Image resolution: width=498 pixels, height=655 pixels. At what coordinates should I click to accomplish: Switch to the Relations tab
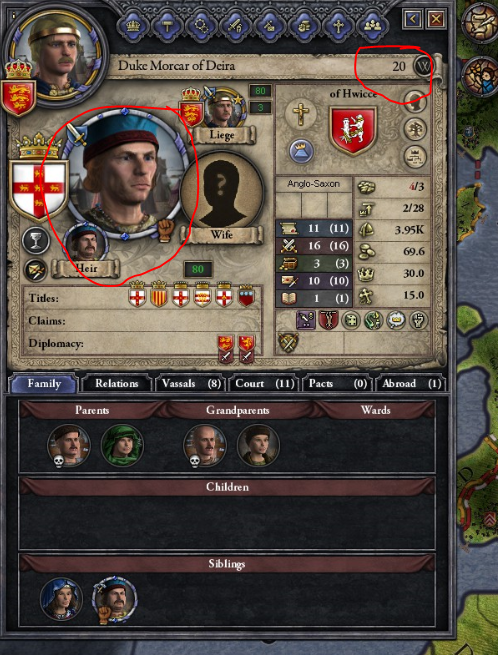(x=117, y=383)
